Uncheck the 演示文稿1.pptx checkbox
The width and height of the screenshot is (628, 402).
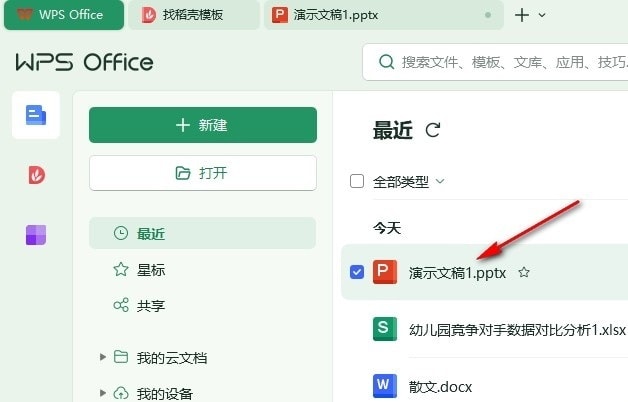point(357,272)
